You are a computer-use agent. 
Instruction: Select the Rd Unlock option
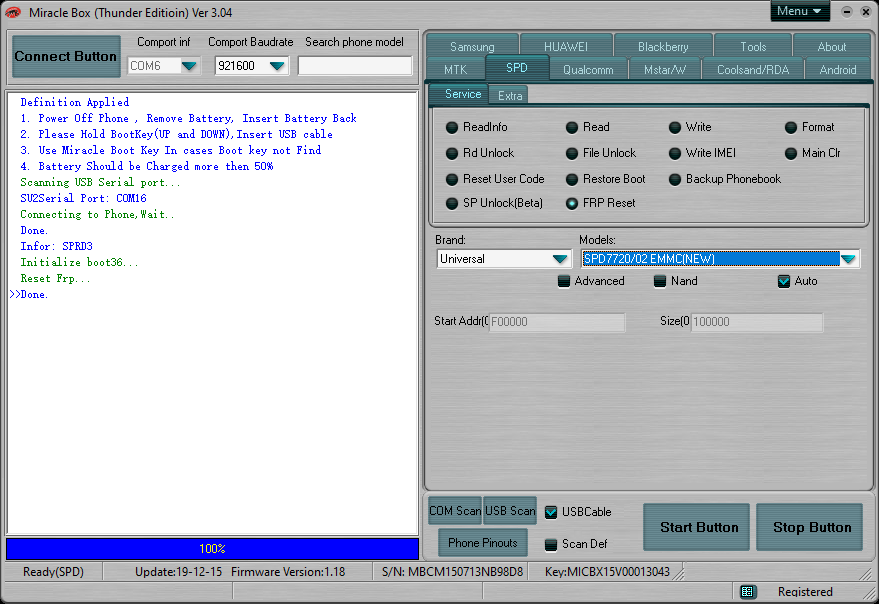[480, 153]
